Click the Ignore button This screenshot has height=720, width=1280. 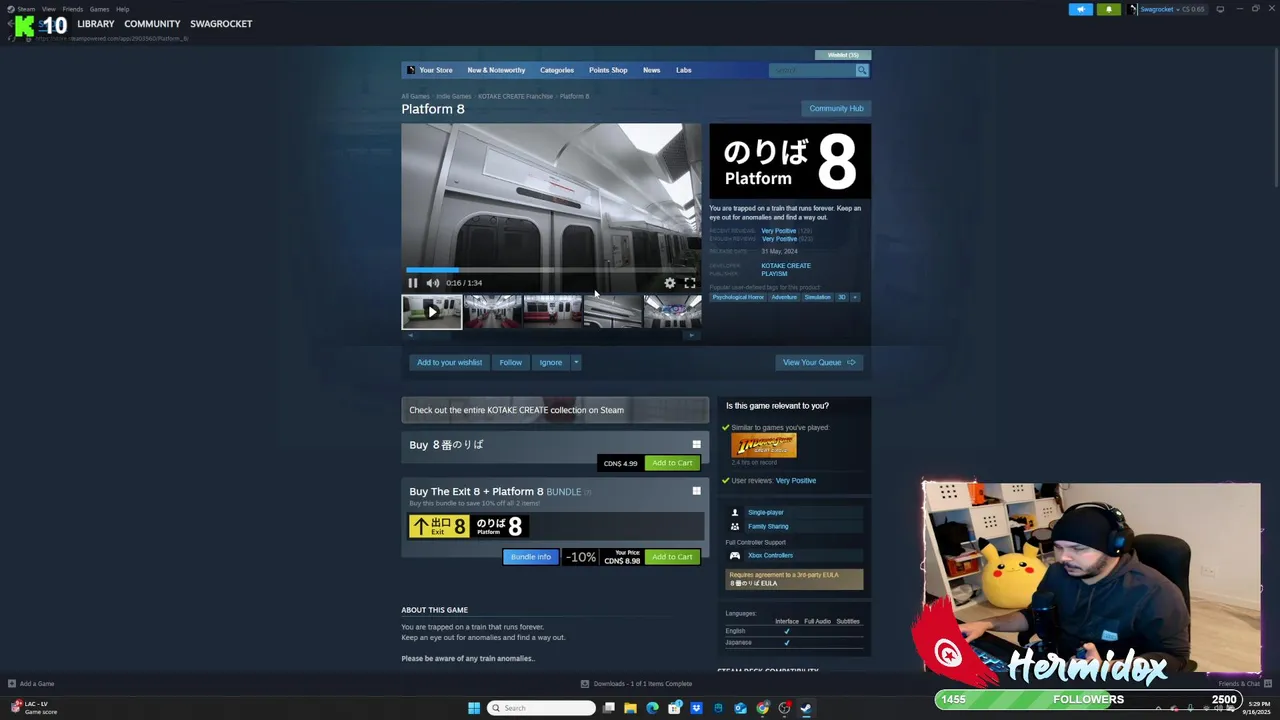point(551,362)
